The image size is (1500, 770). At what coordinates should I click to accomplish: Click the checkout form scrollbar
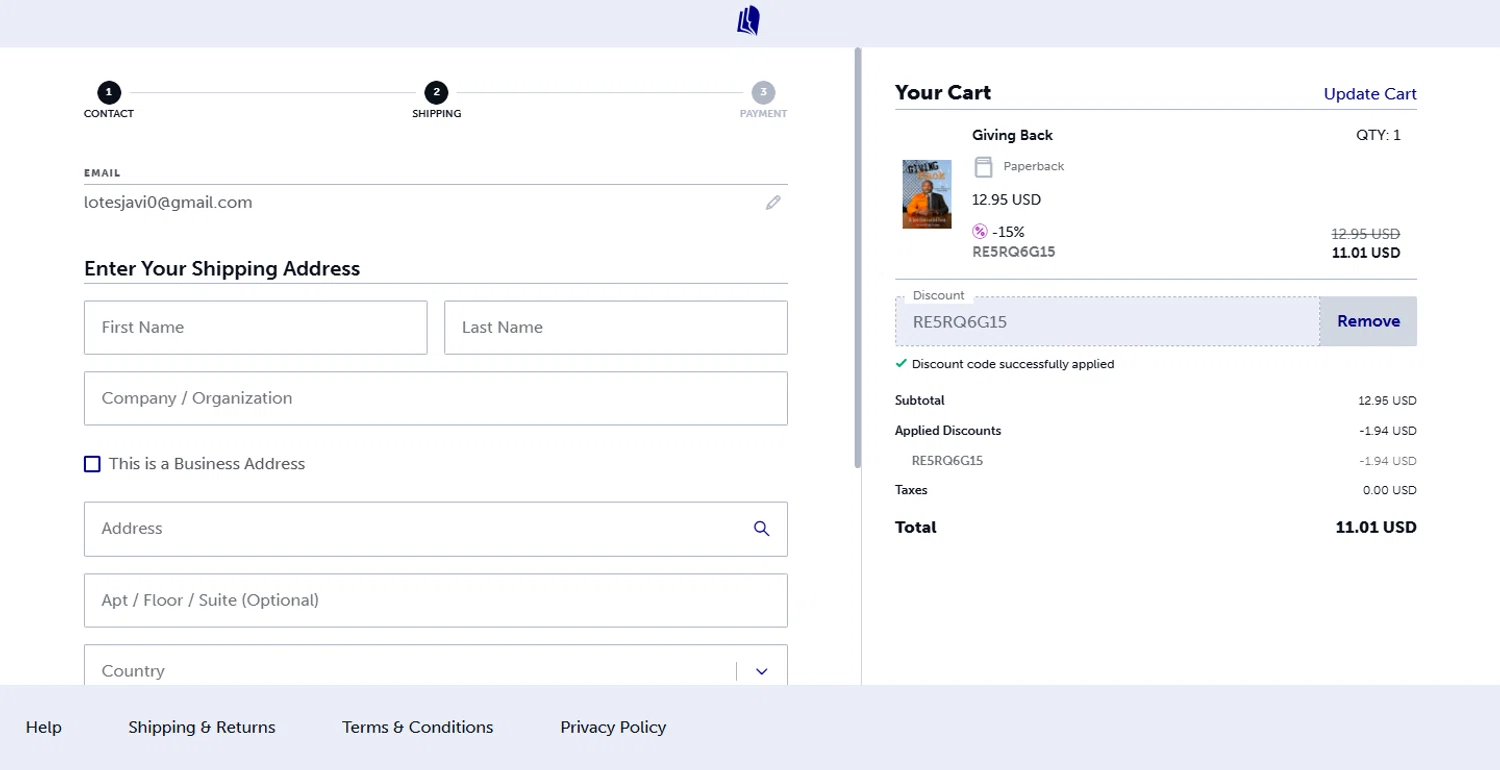(857, 258)
